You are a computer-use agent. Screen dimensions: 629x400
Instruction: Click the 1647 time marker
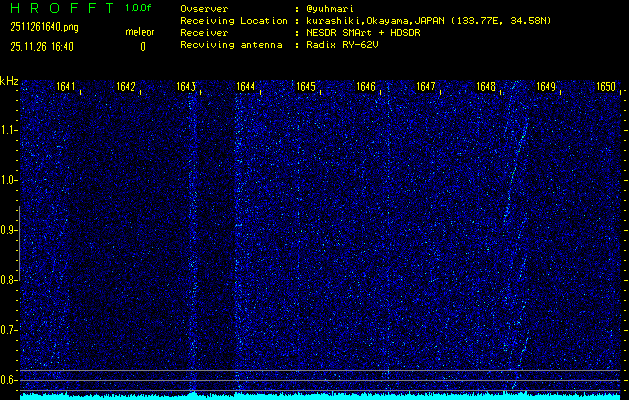click(x=426, y=87)
